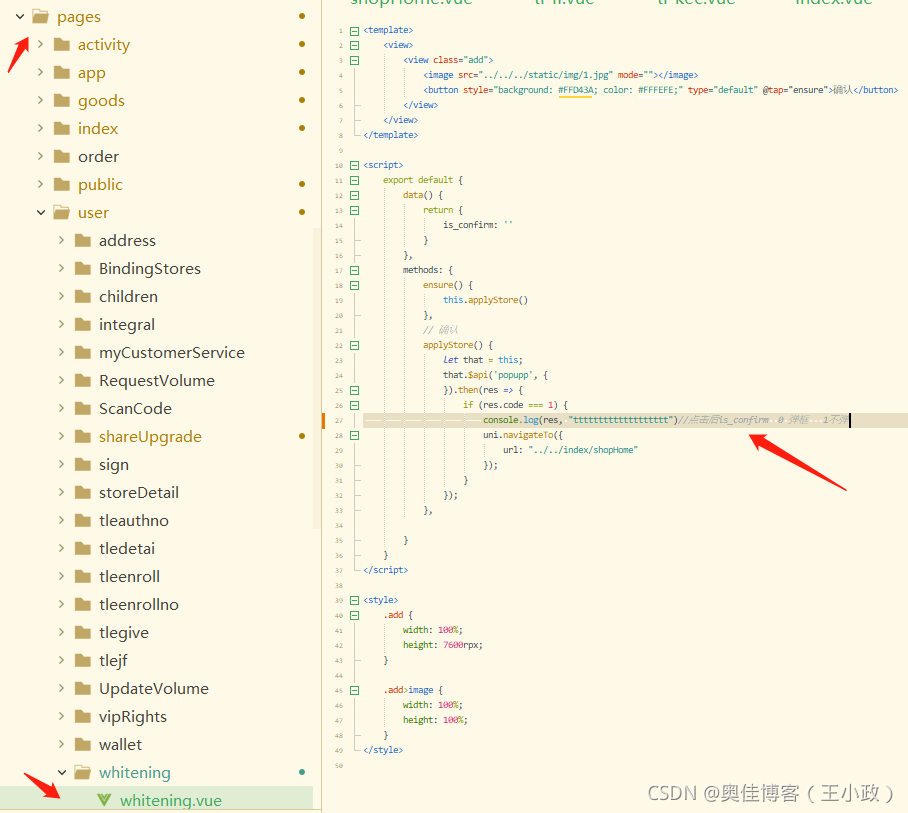Click the uni.navigateTo call on line 28
The height and width of the screenshot is (813, 908).
(522, 435)
